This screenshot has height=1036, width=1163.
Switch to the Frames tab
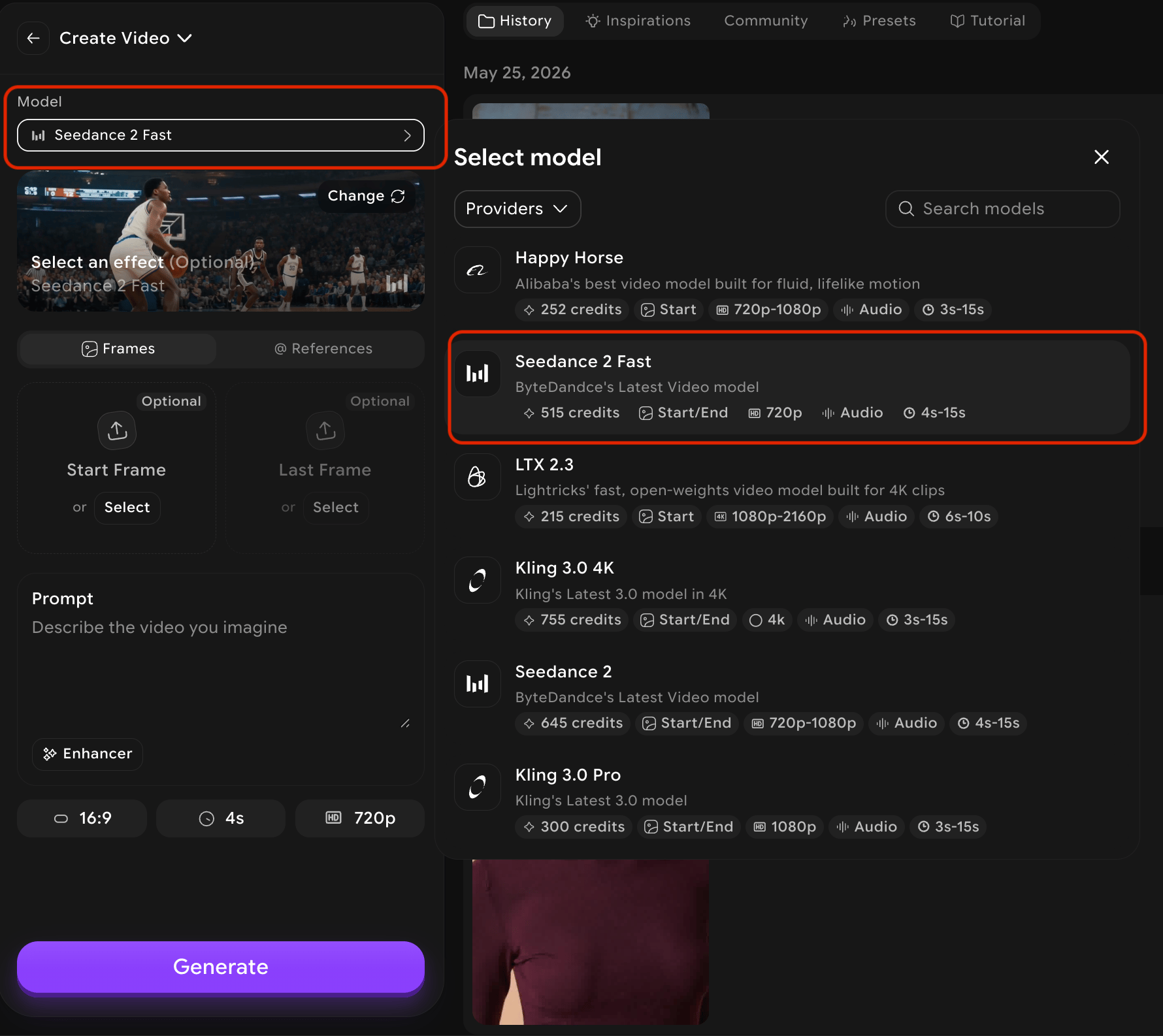tap(118, 349)
